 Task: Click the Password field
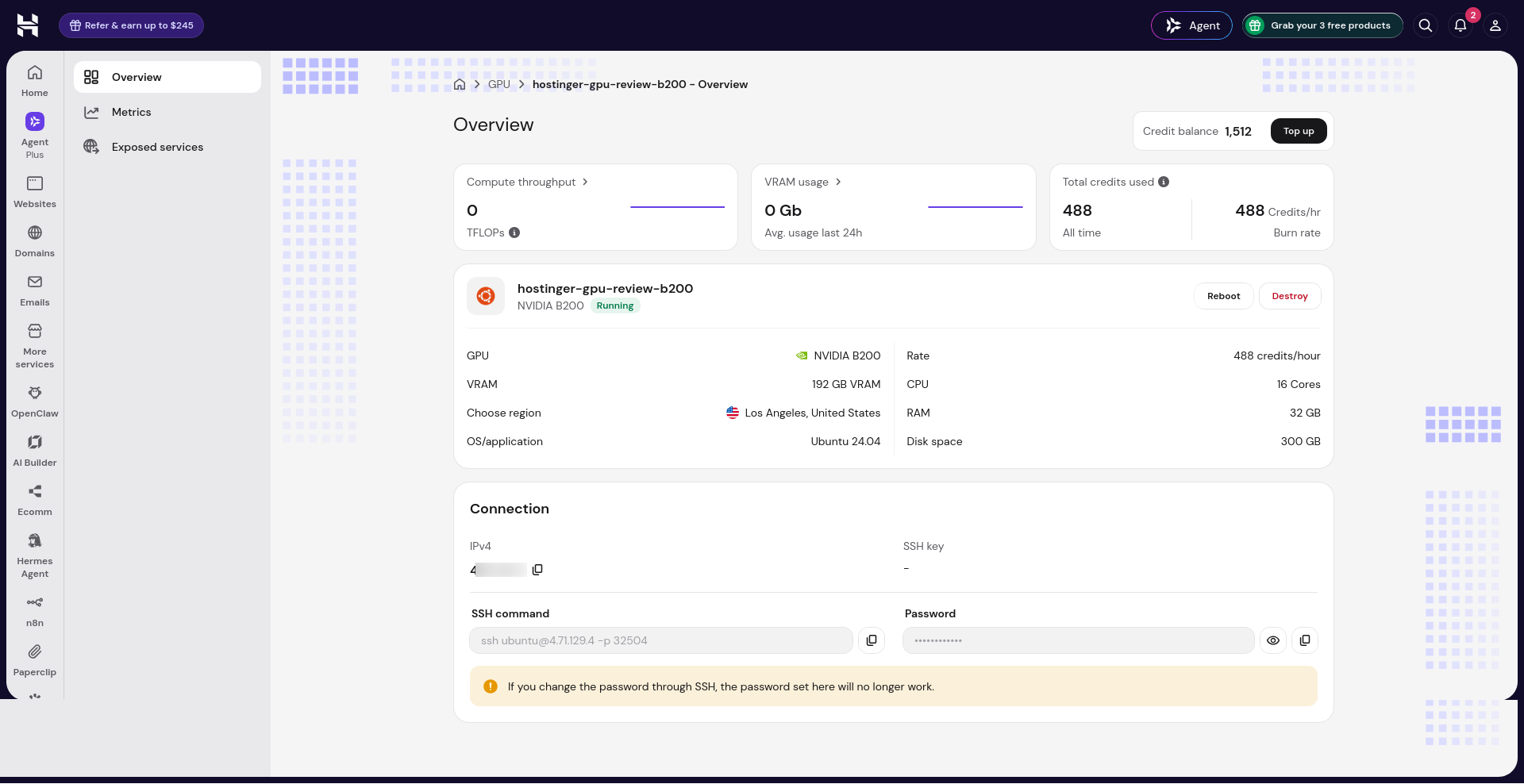pos(1078,640)
